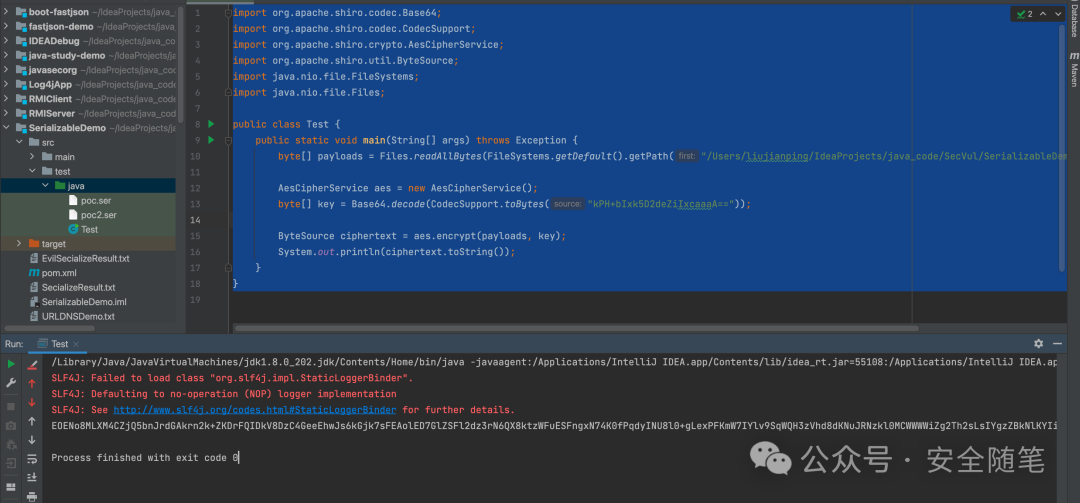The width and height of the screenshot is (1080, 503).
Task: Click white up arrow in console toolbar
Action: click(32, 421)
